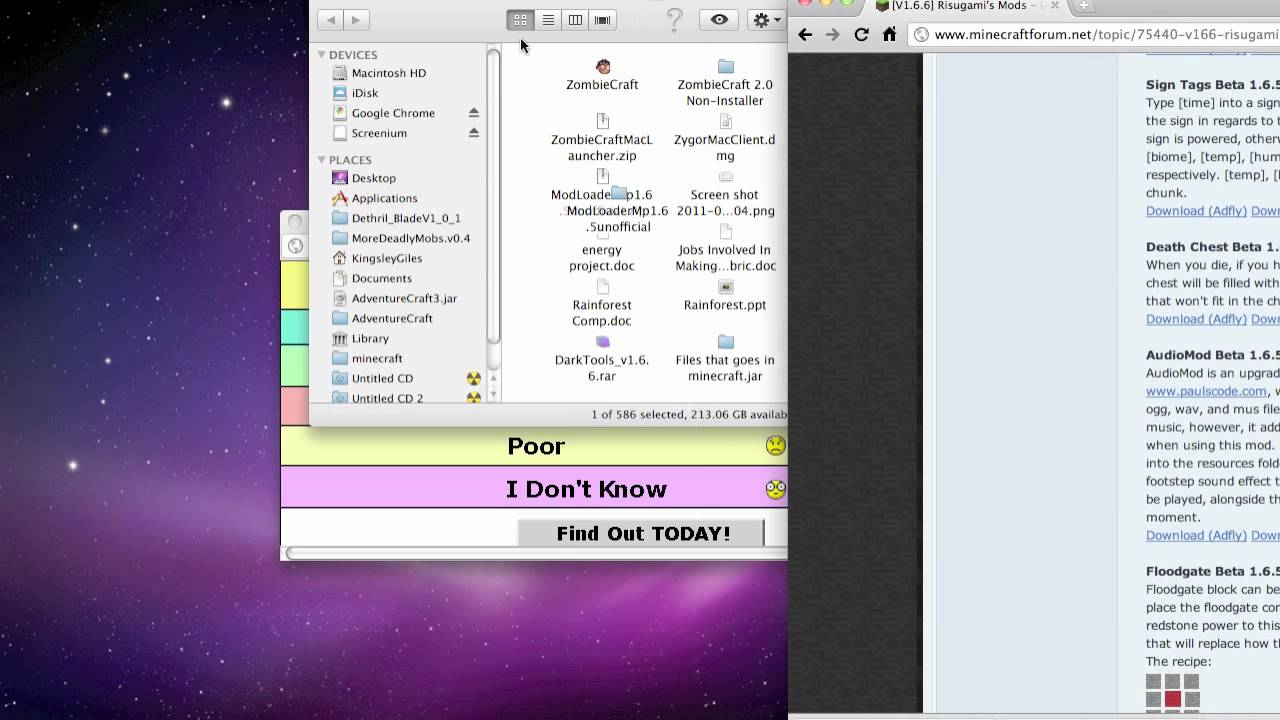Go back in the Finder window
This screenshot has height=720, width=1280.
(330, 20)
